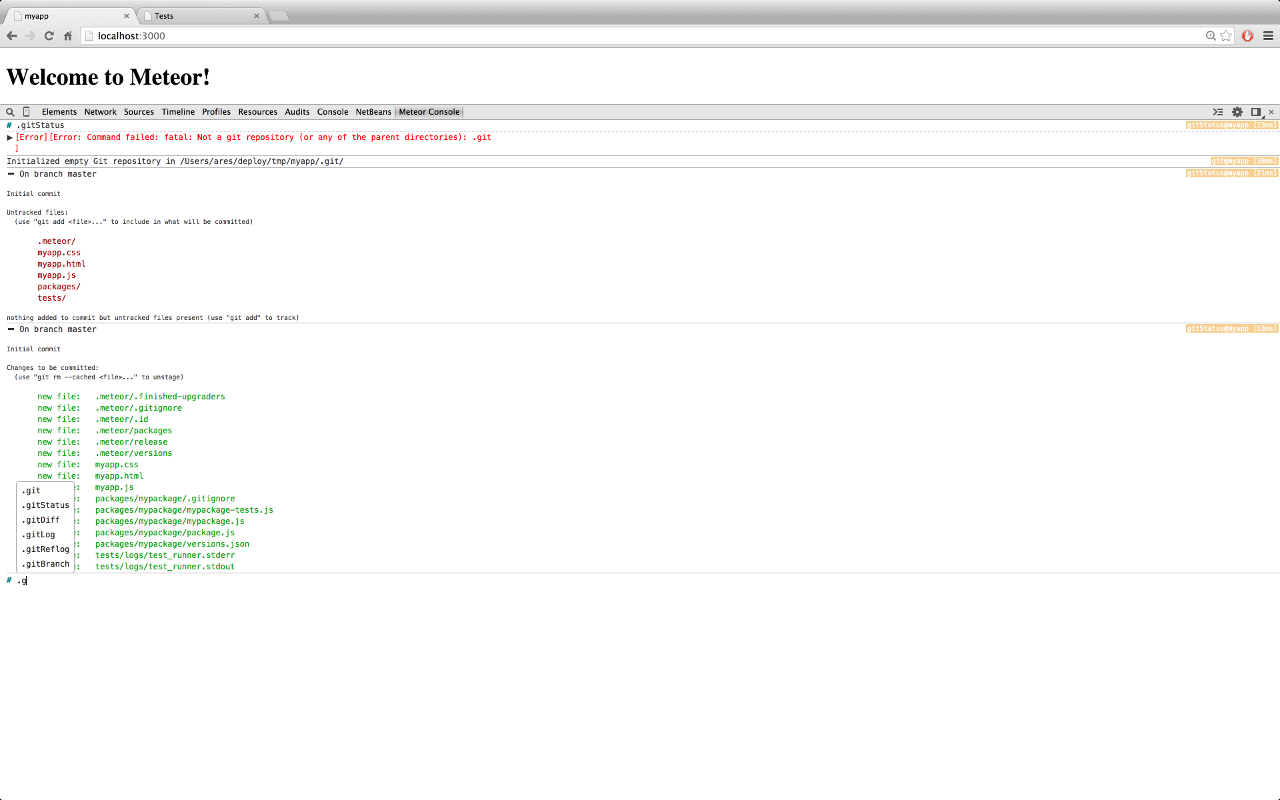Viewport: 1280px width, 800px height.
Task: Click packages/mypackage/package.js line
Action: (x=165, y=533)
